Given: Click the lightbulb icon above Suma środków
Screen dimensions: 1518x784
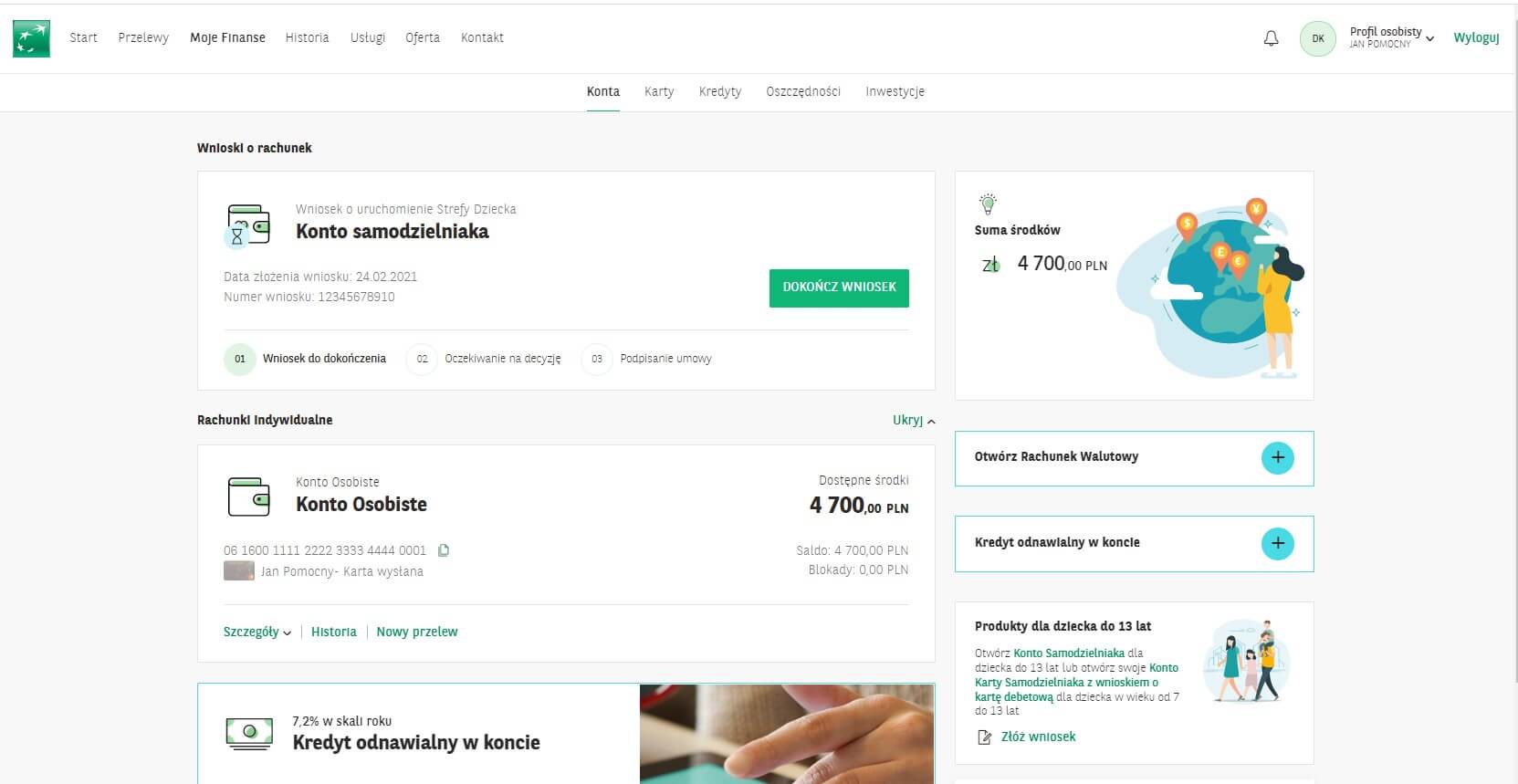Looking at the screenshot, I should coord(988,204).
